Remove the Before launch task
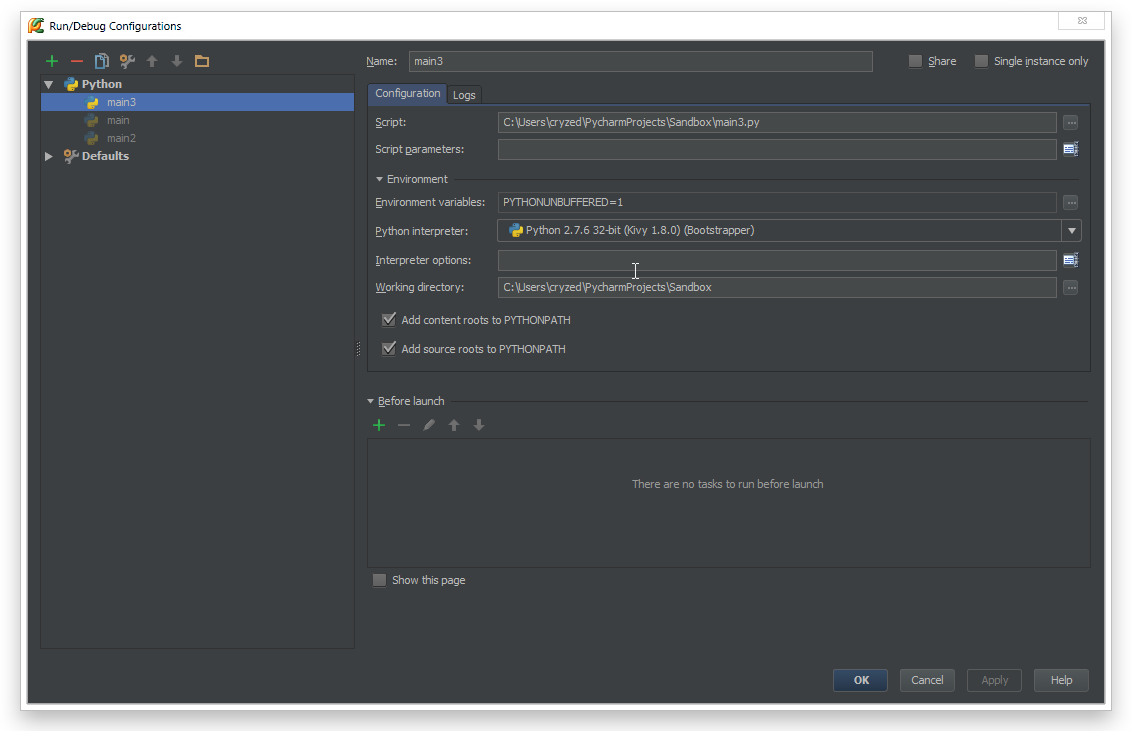Viewport: 1132px width, 731px height. tap(404, 425)
